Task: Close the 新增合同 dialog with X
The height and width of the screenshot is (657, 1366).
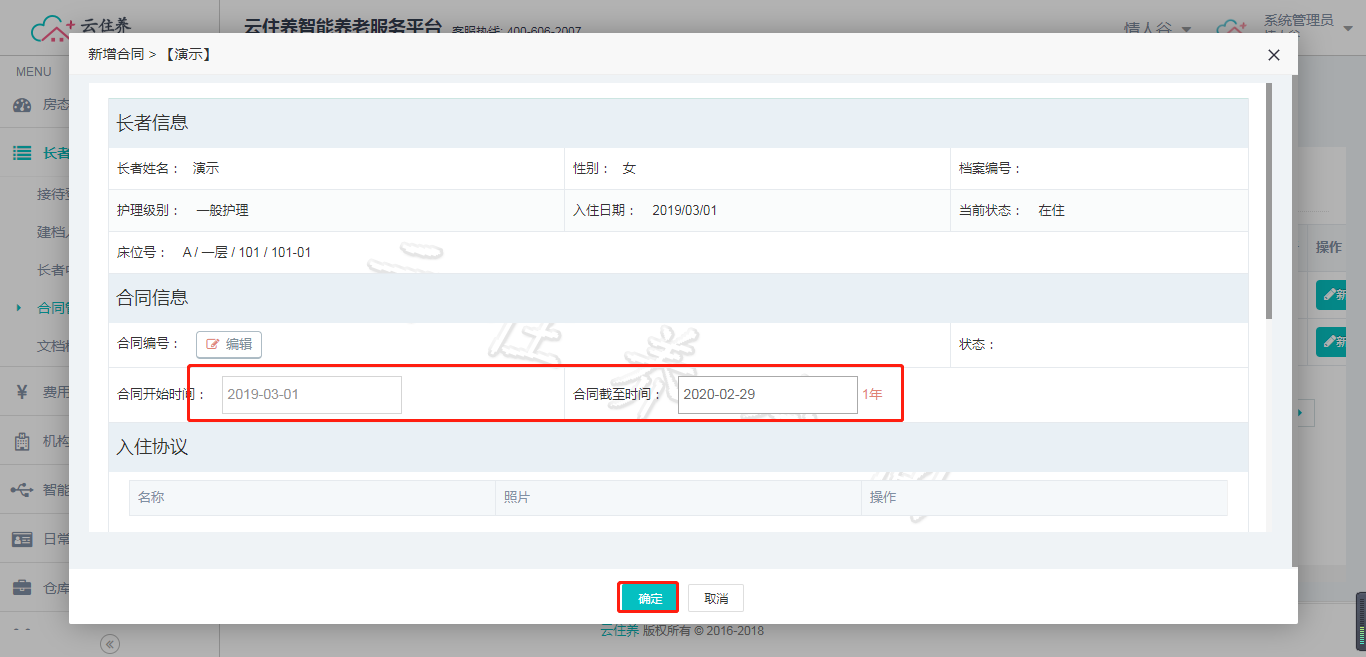Action: 1273,55
